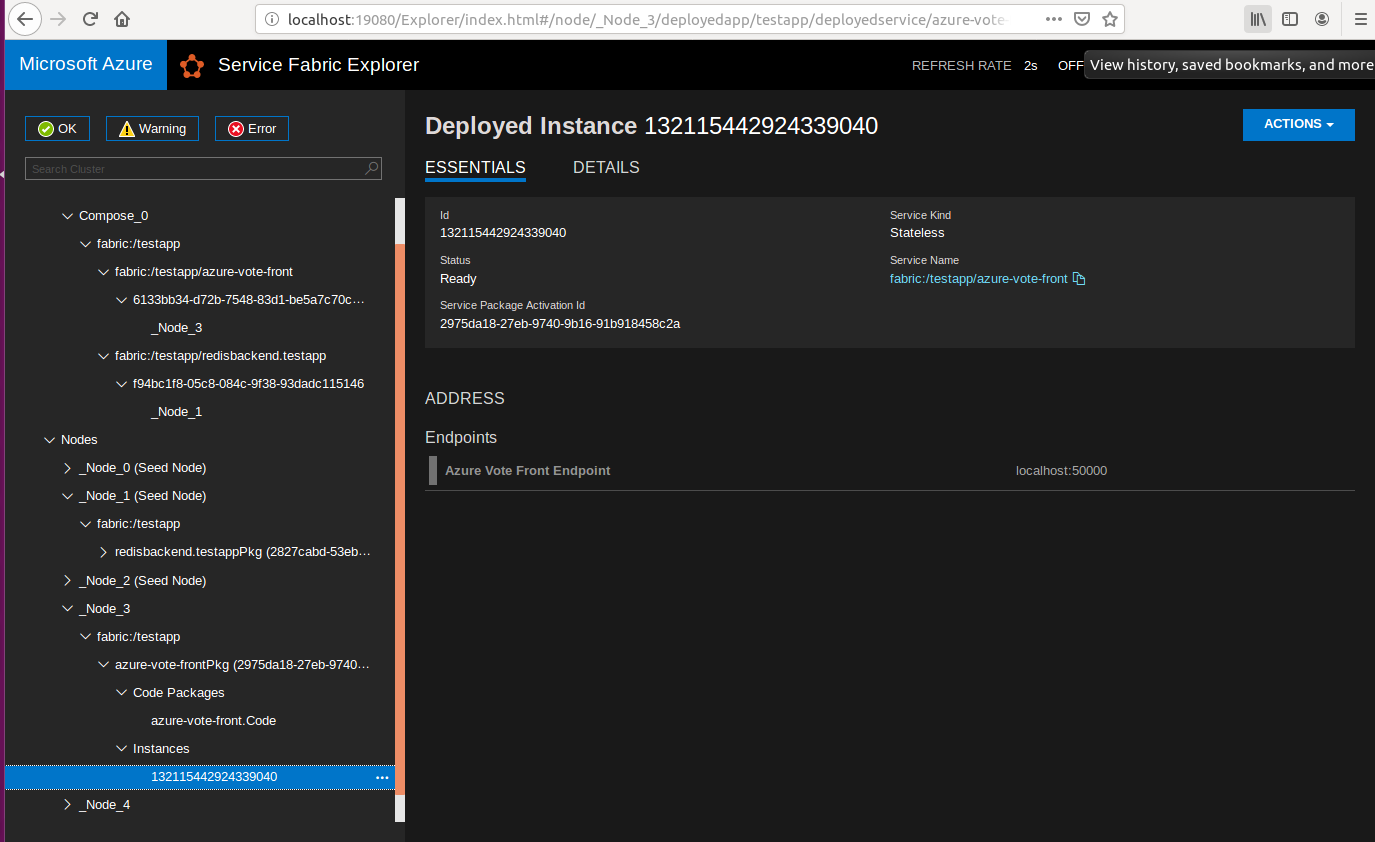Toggle the OK health filter
Viewport: 1375px width, 842px height.
pyautogui.click(x=57, y=128)
